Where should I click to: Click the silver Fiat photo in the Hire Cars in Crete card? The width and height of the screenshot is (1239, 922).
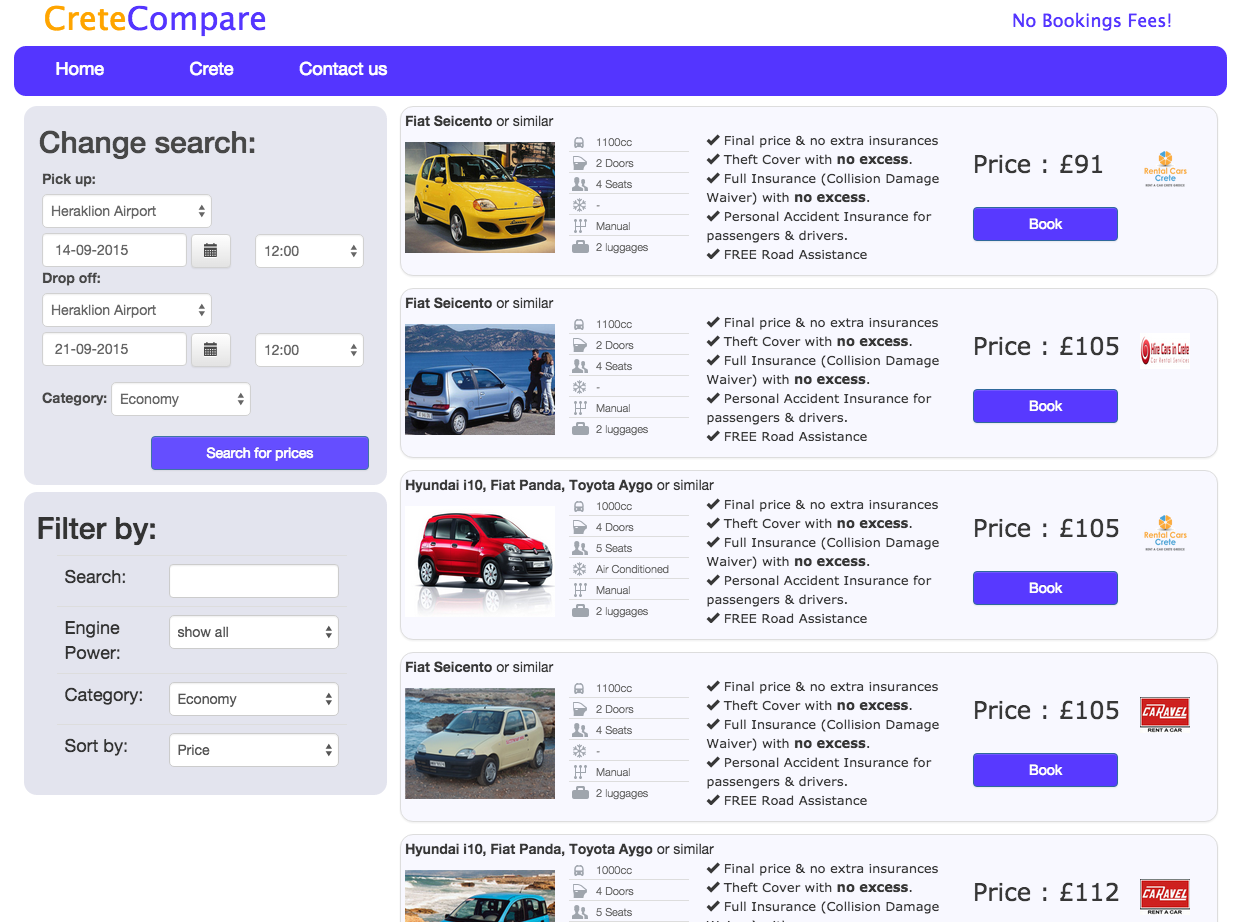(480, 379)
